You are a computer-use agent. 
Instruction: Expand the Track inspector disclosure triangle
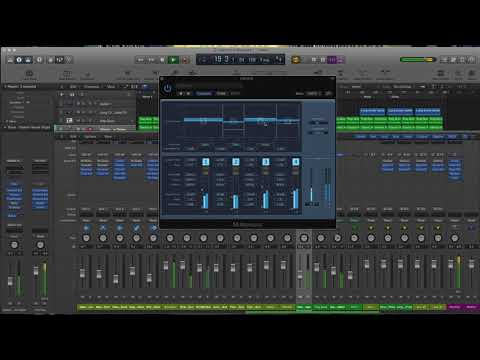(x=5, y=127)
